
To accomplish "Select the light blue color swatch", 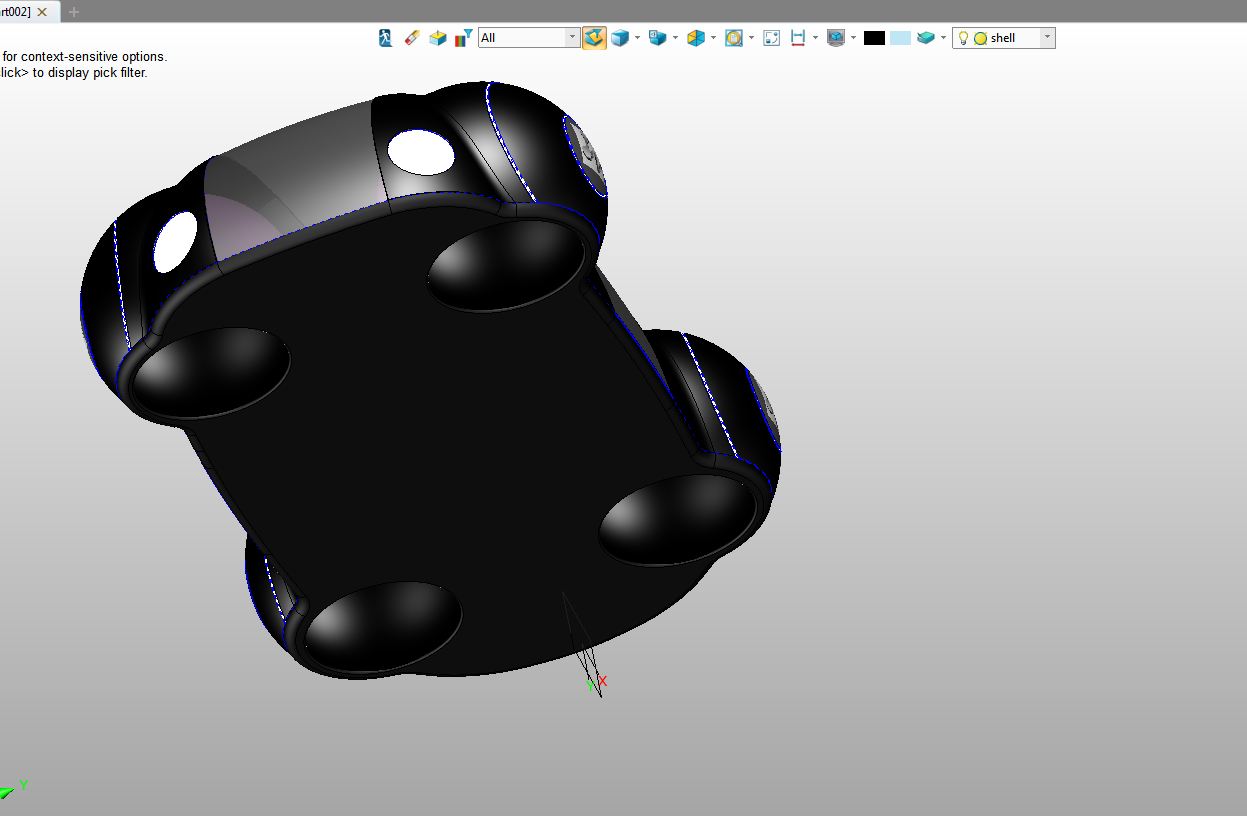I will (900, 38).
